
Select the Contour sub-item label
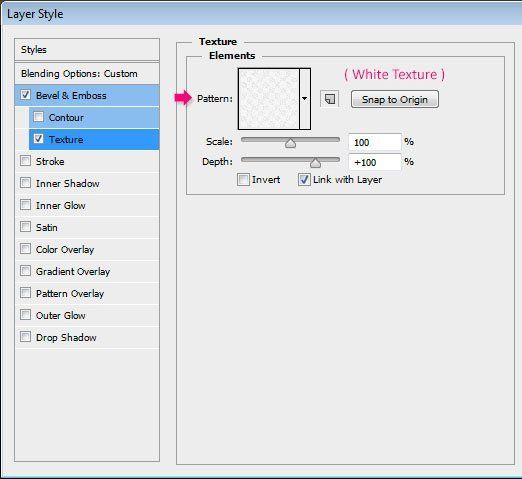pos(66,118)
